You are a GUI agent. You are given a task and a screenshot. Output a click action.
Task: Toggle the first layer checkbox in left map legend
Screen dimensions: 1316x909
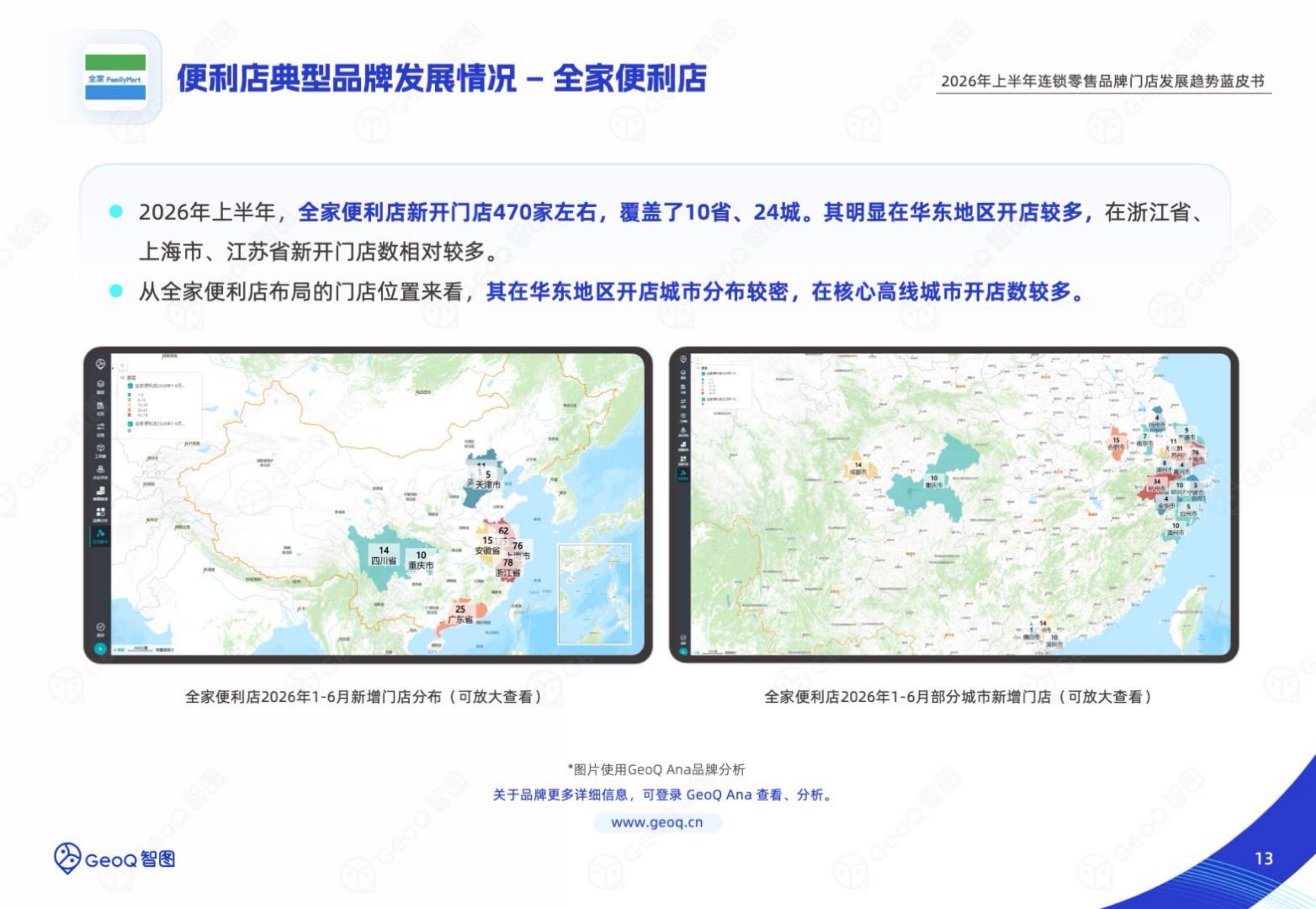131,386
